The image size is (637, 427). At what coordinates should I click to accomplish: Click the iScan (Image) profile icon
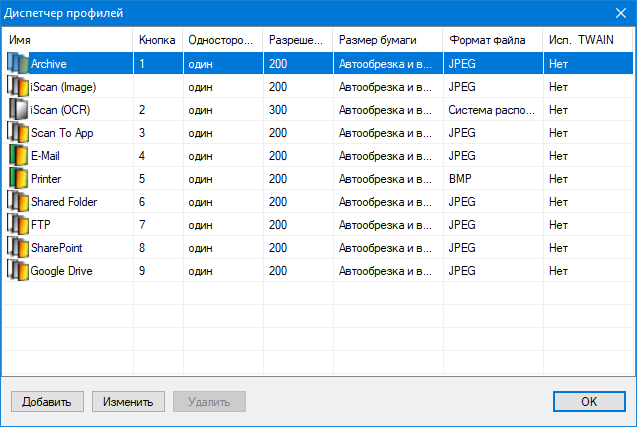(x=18, y=86)
